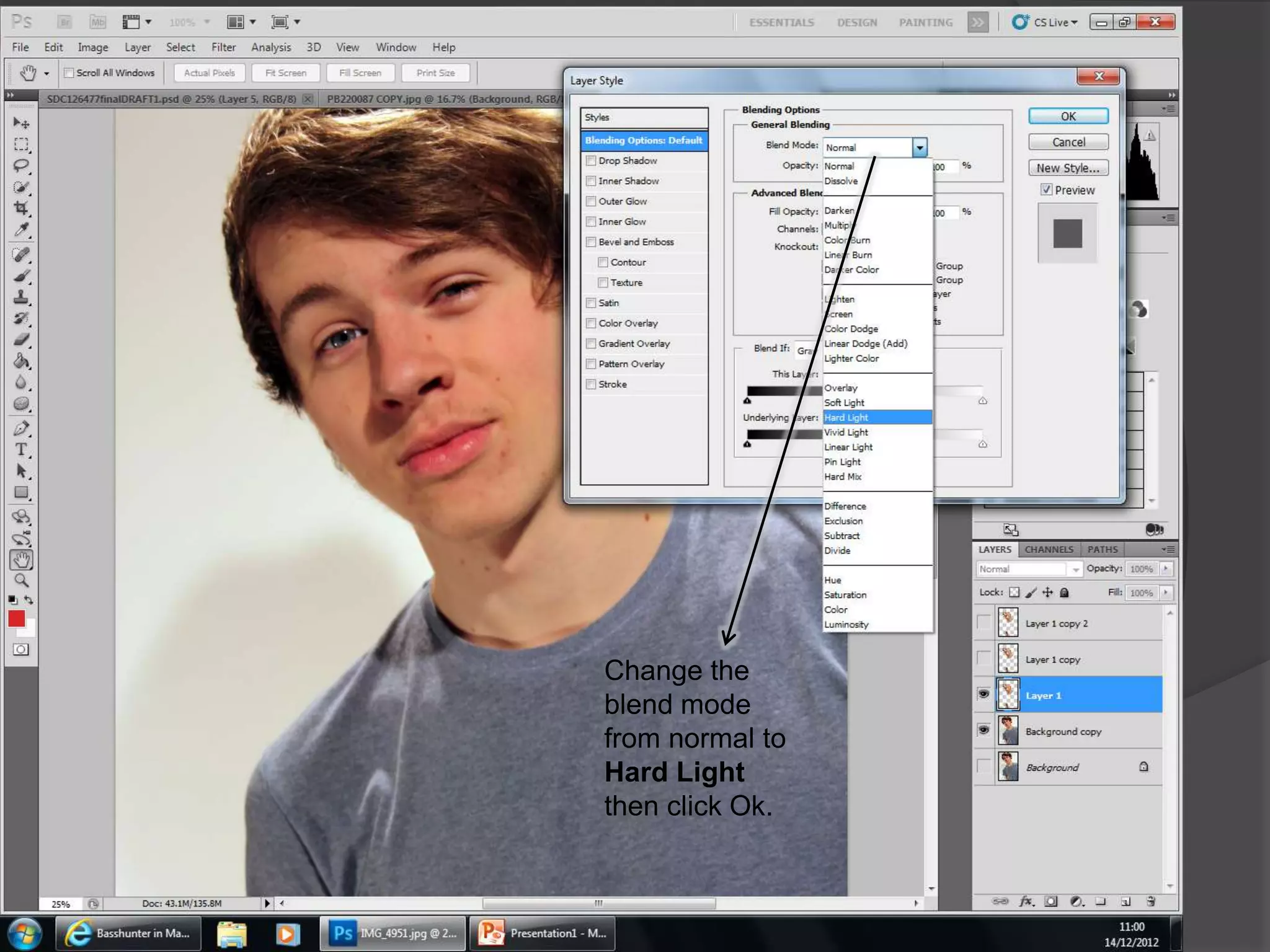Open Layers panel Fill arrow
The image size is (1270, 952).
(x=1166, y=593)
